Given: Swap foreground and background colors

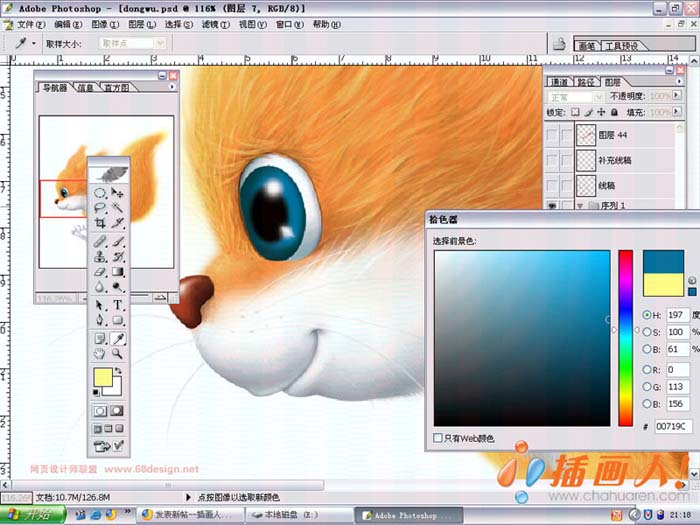Looking at the screenshot, I should click(118, 371).
